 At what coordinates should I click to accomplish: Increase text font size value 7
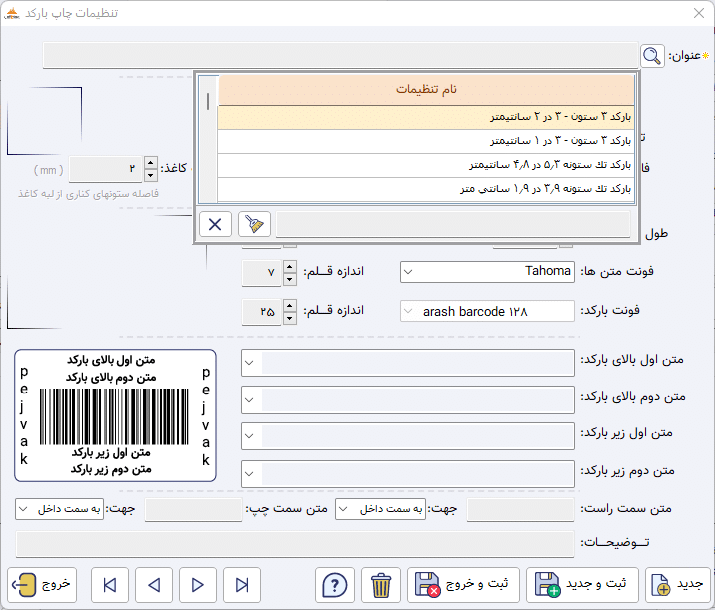pyautogui.click(x=290, y=267)
